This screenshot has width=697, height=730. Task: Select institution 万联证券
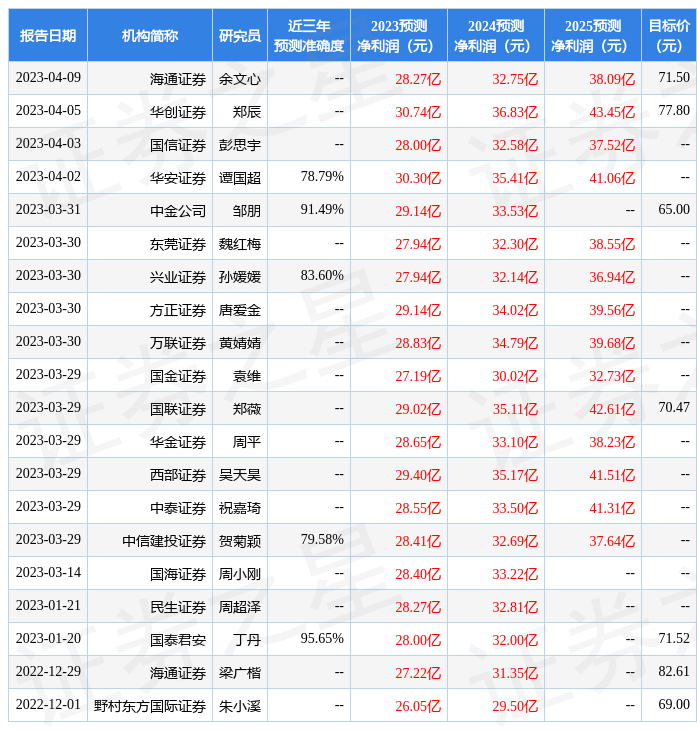pos(177,344)
